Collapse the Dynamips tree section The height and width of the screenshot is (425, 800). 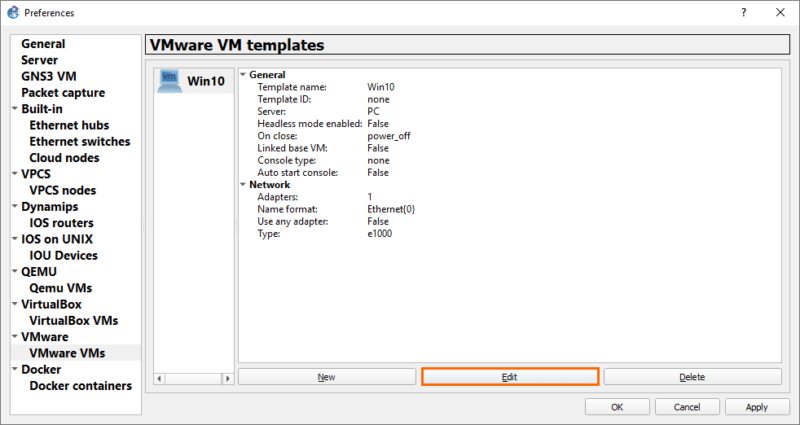(15, 207)
